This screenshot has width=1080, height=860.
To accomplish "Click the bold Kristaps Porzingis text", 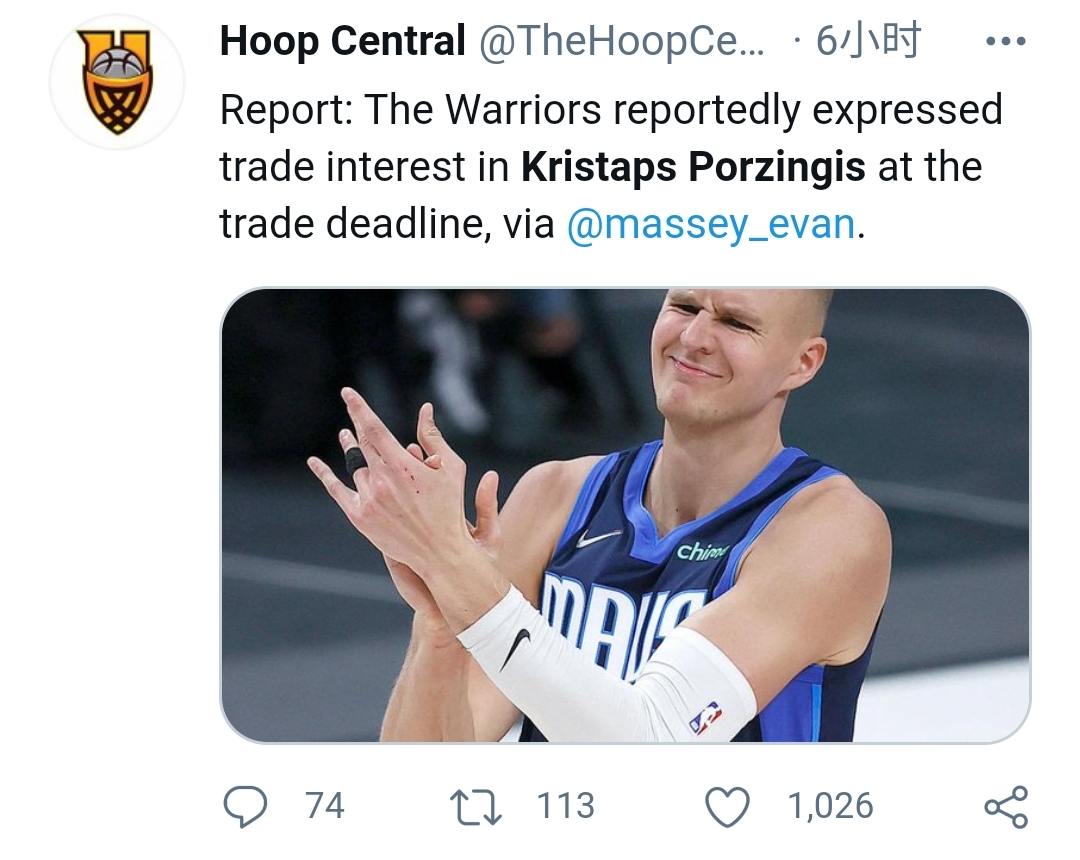I will (x=697, y=166).
